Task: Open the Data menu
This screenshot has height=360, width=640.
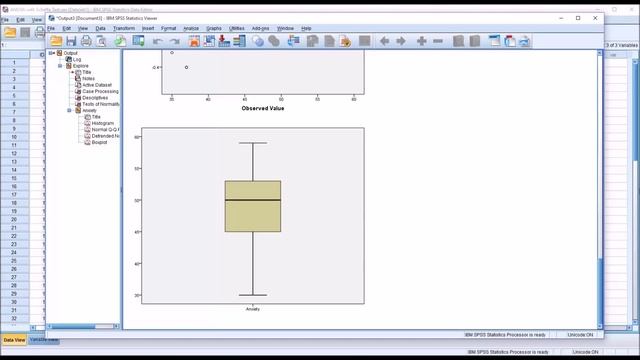Action: pyautogui.click(x=100, y=29)
